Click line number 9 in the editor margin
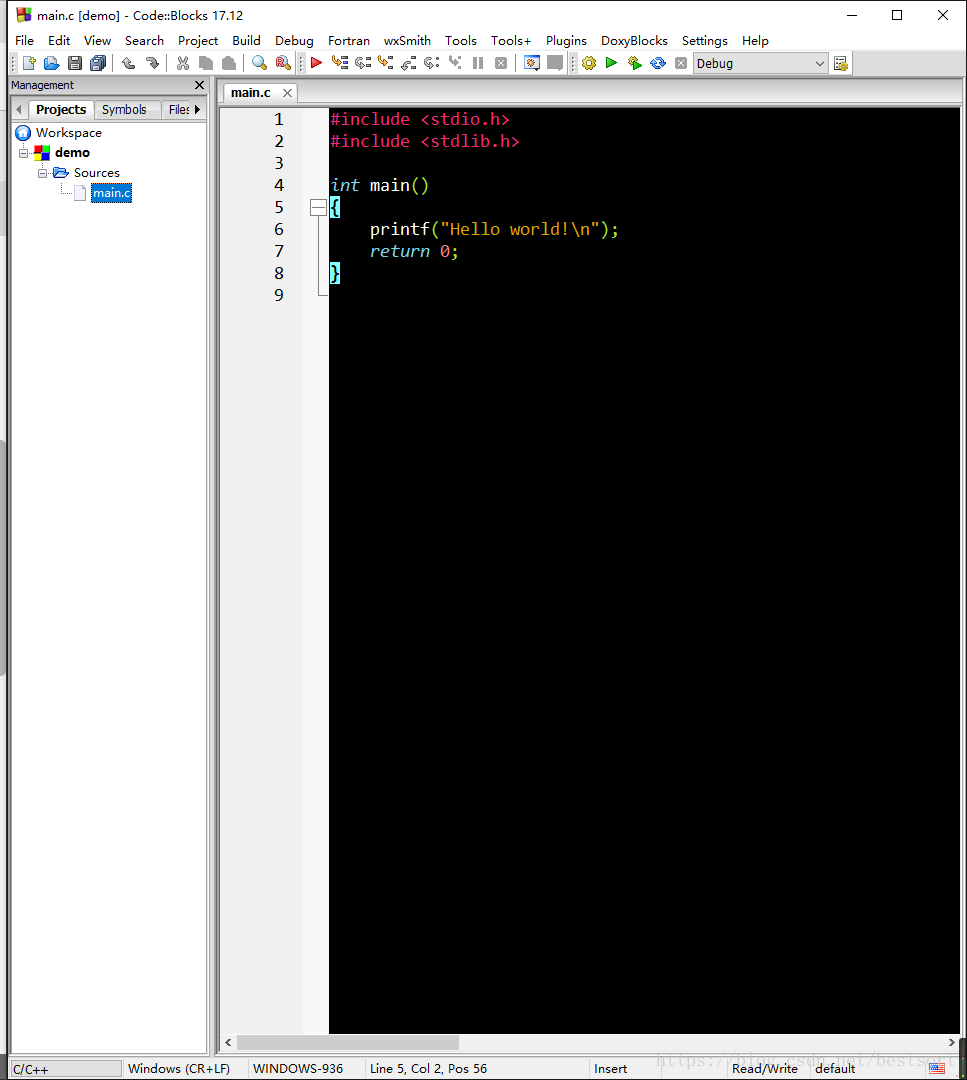Viewport: 967px width, 1080px height. [x=279, y=295]
